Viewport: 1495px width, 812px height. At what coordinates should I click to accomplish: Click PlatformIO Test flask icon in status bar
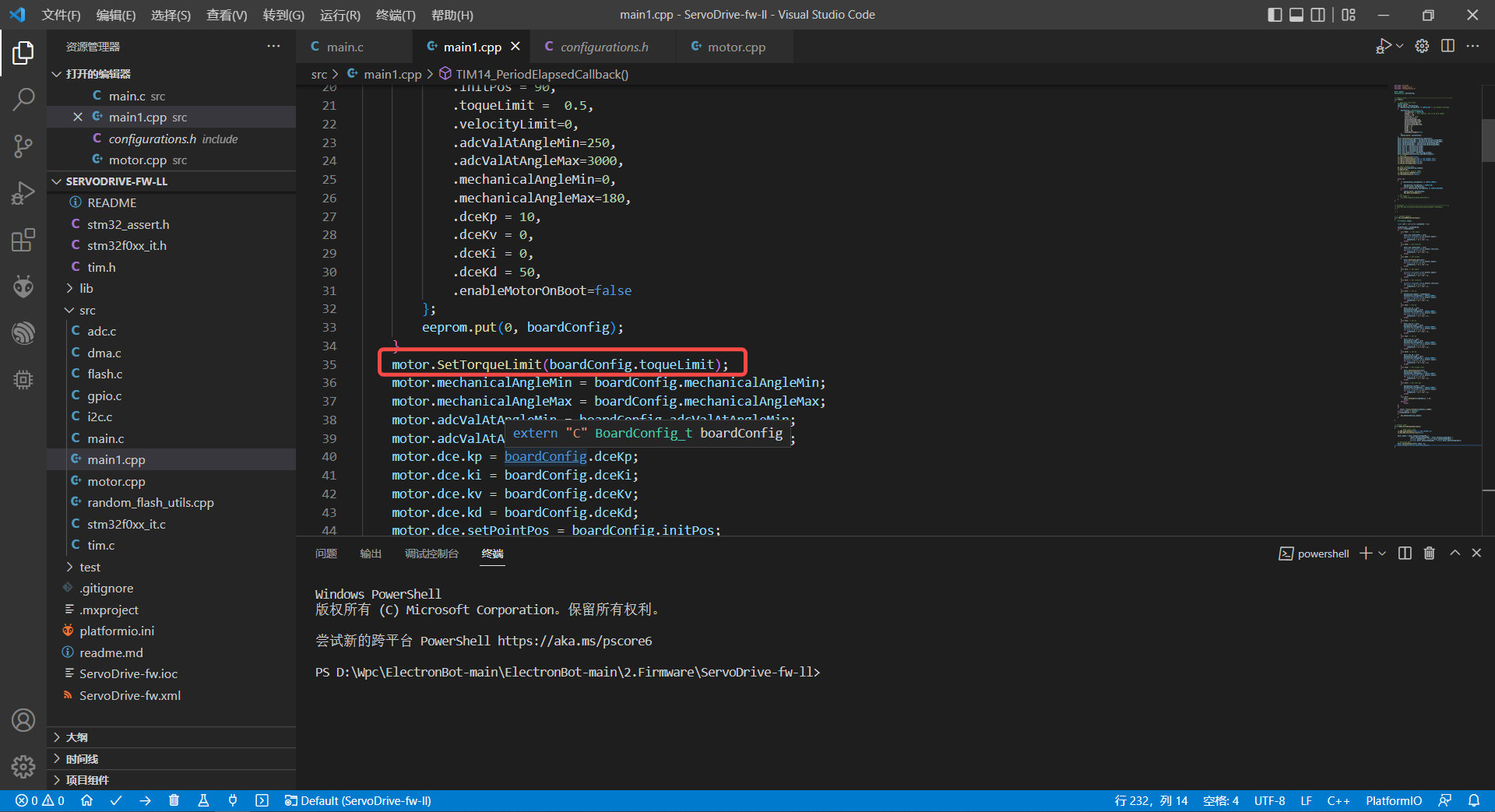tap(203, 800)
